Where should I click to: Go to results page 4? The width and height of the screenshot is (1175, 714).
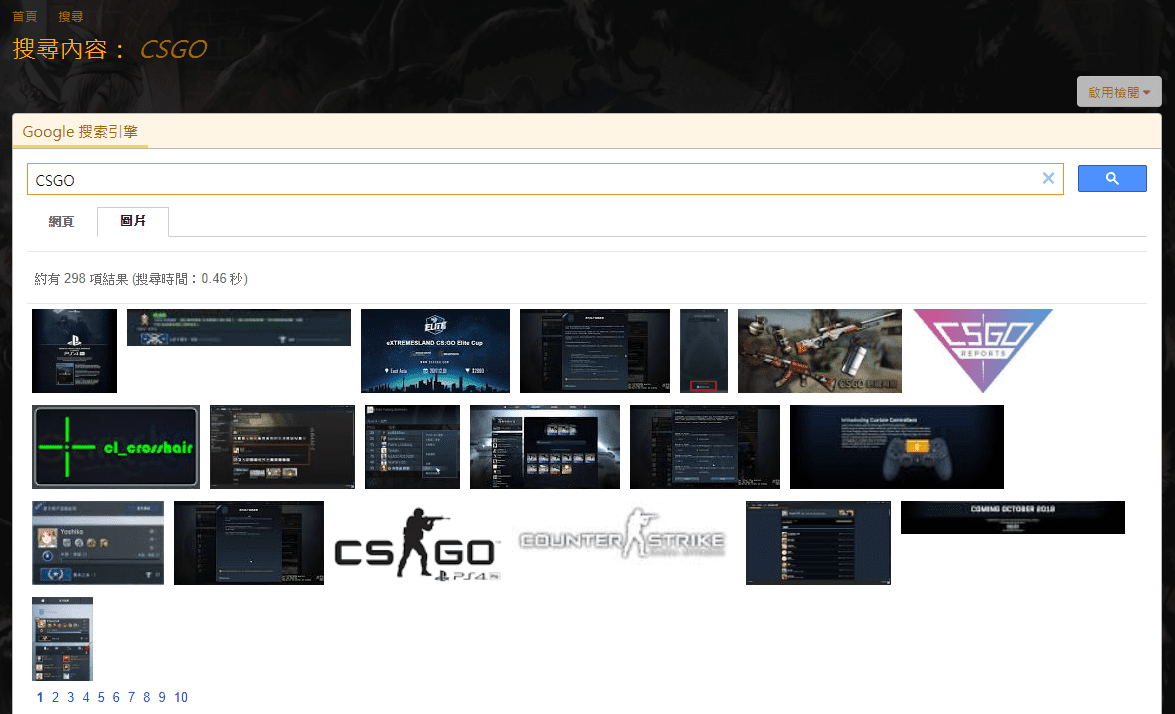point(86,698)
